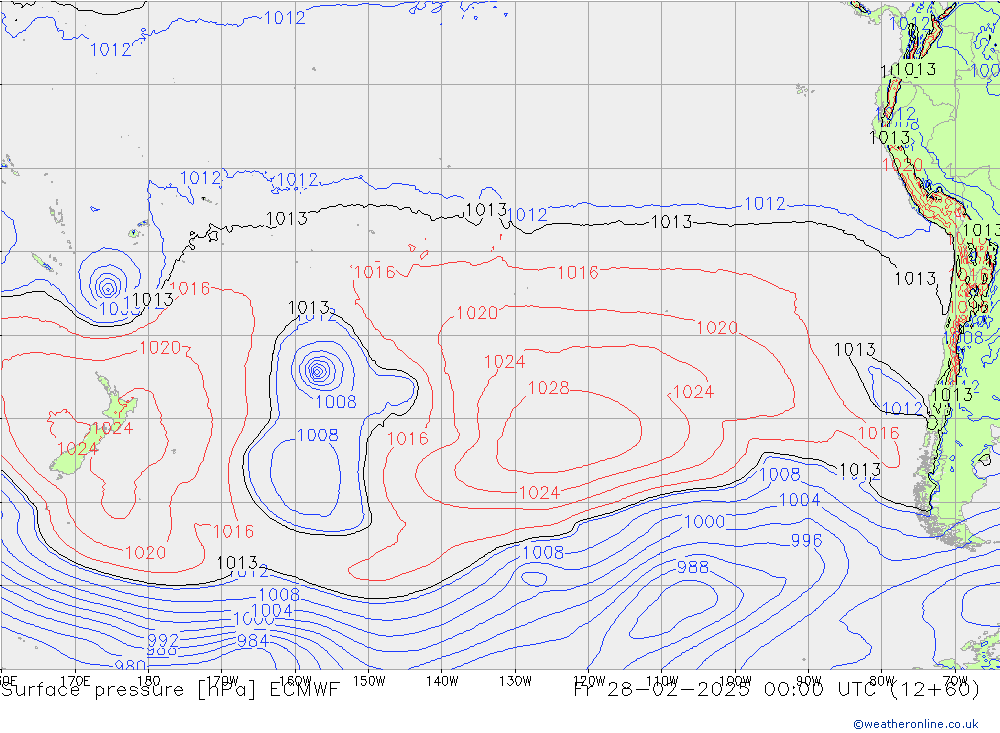Click the 130W longitude label
The height and width of the screenshot is (733, 1000).
tap(514, 680)
